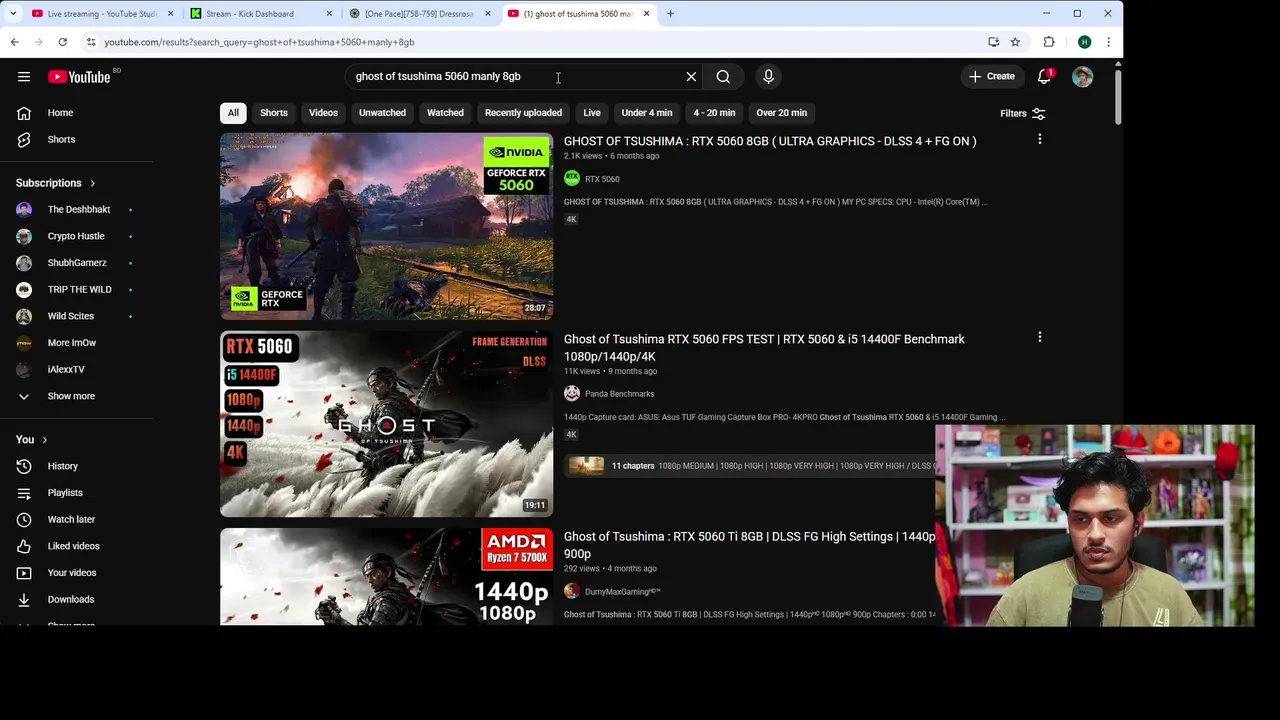Select the Over 20 min chip
This screenshot has height=720, width=1280.
781,113
